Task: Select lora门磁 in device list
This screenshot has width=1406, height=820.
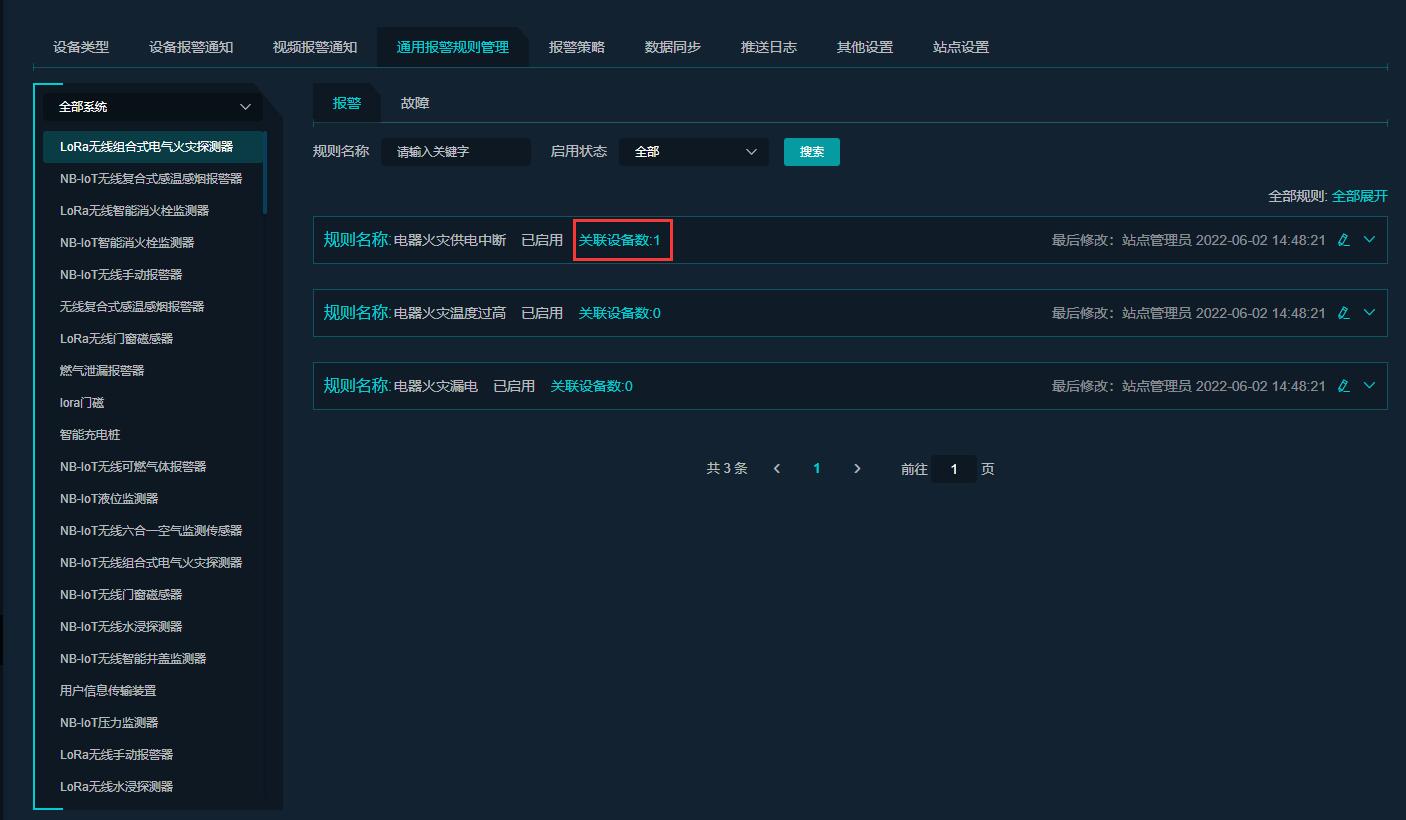Action: tap(153, 403)
